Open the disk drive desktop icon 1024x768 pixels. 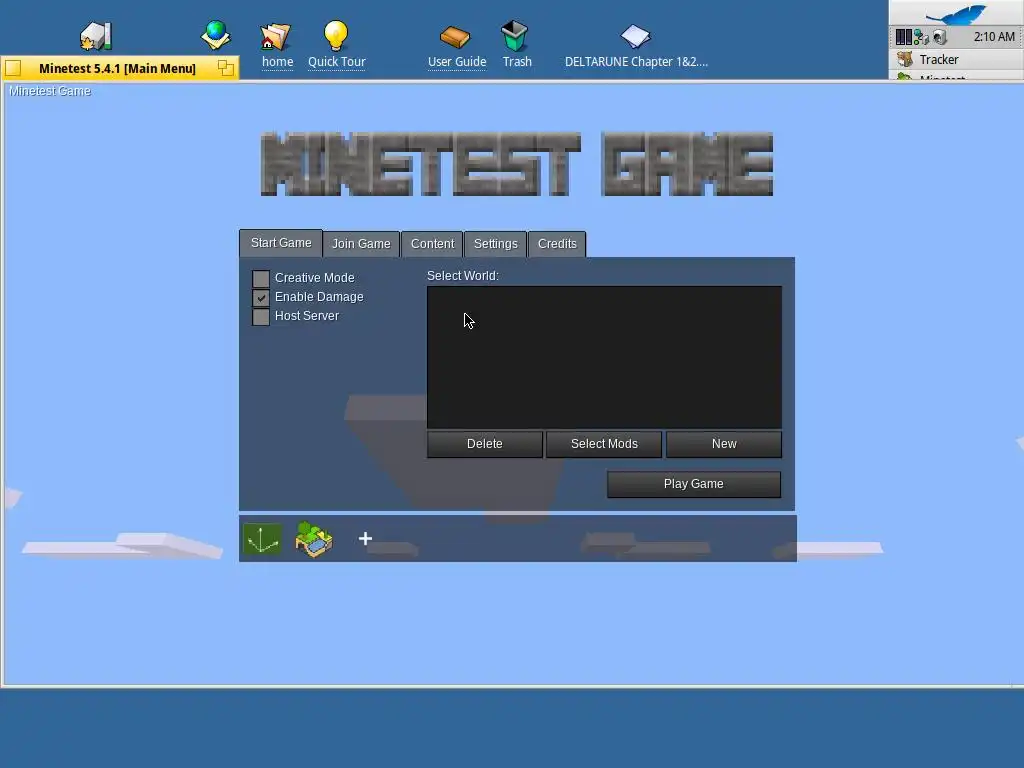(96, 36)
